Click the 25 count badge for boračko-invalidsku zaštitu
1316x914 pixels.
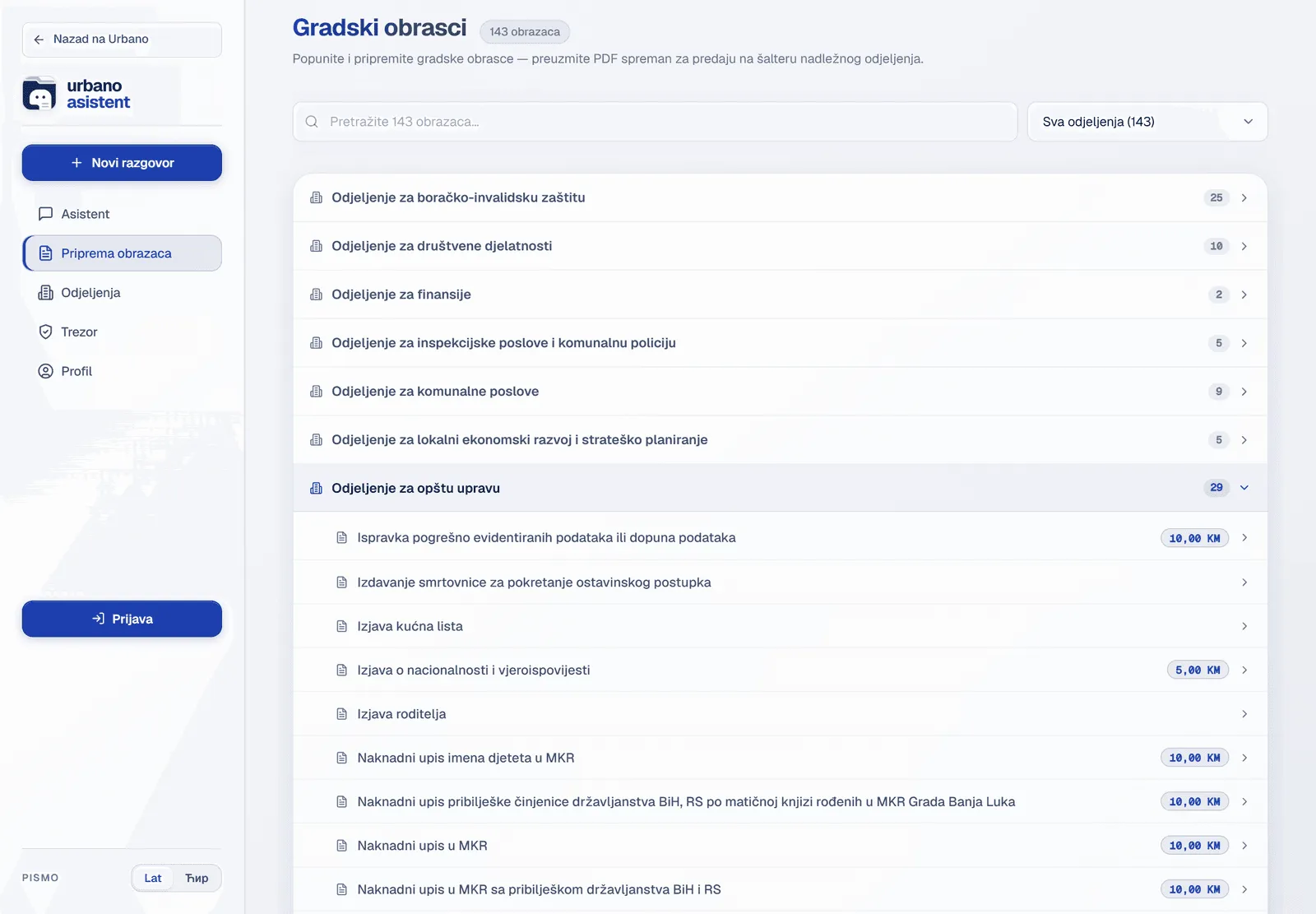(x=1216, y=197)
